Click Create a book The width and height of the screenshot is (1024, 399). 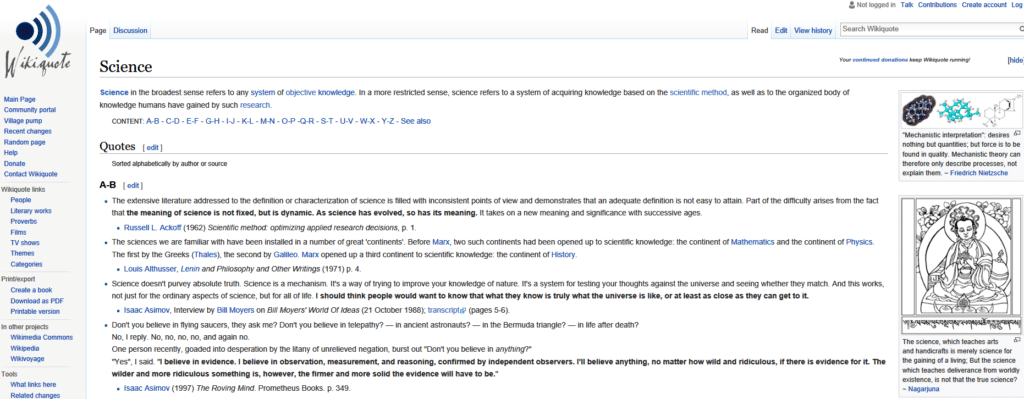31,290
